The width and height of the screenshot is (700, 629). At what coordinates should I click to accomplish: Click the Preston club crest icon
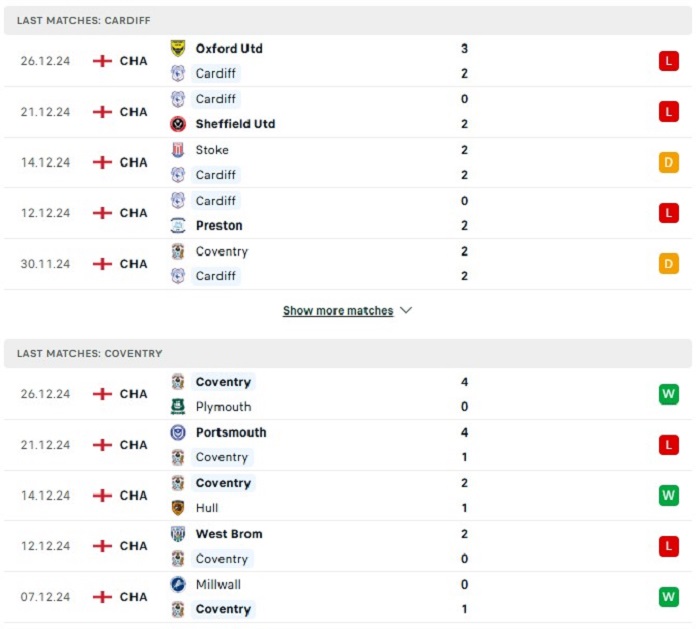pos(178,225)
